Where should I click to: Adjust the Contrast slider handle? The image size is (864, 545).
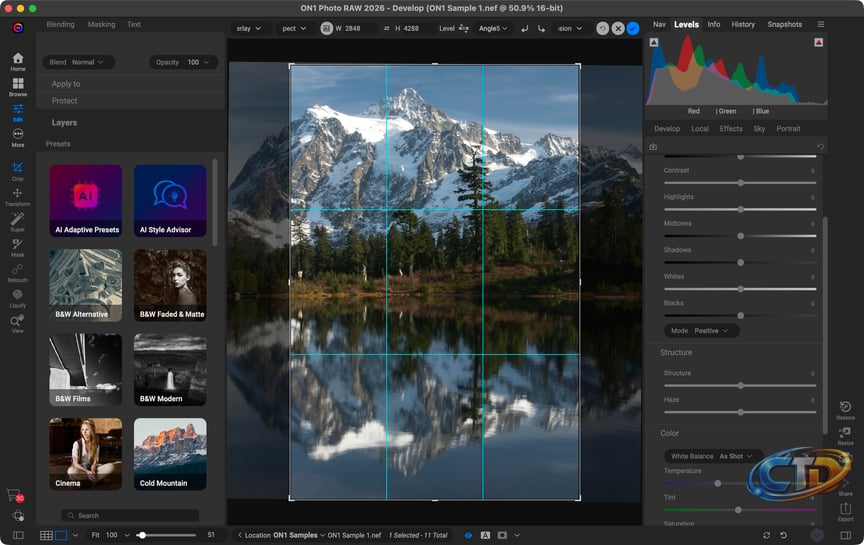(741, 183)
